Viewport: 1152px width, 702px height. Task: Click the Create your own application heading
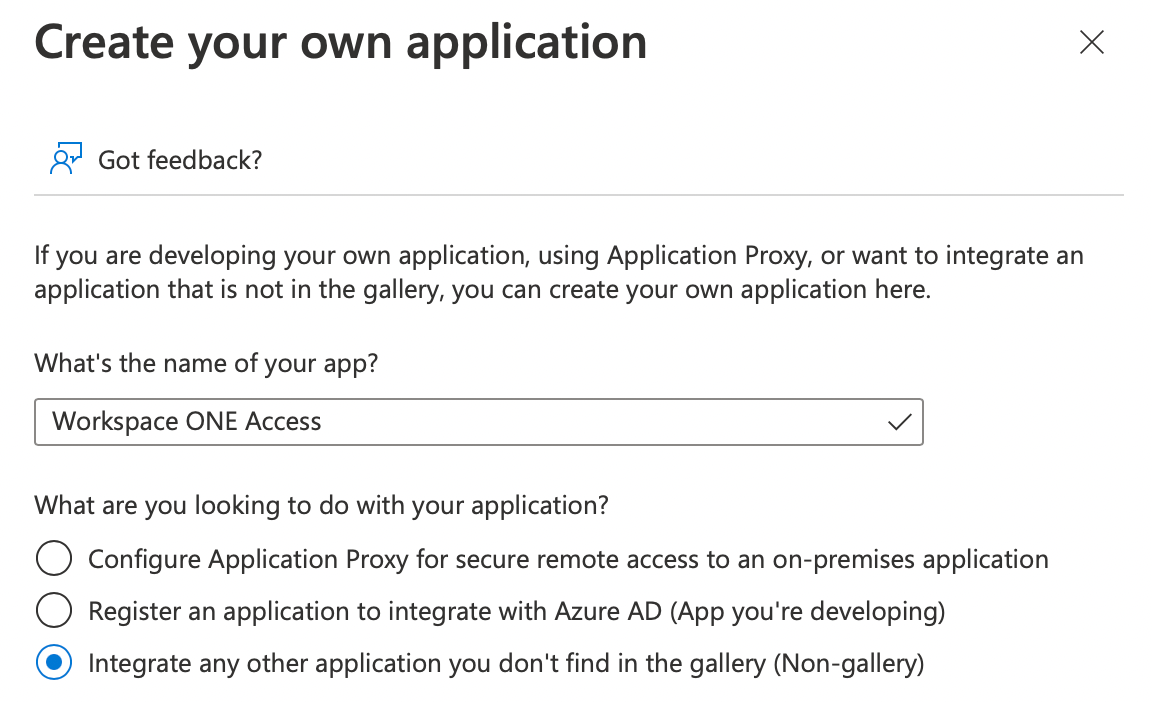point(340,43)
